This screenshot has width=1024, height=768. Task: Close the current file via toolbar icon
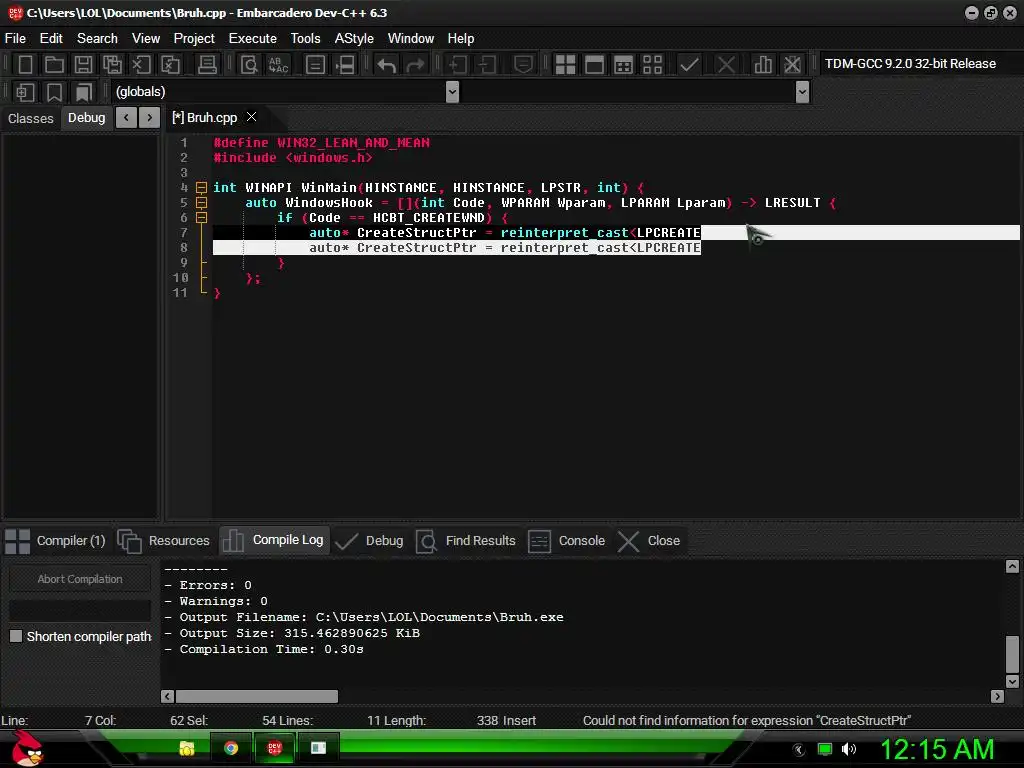(141, 64)
